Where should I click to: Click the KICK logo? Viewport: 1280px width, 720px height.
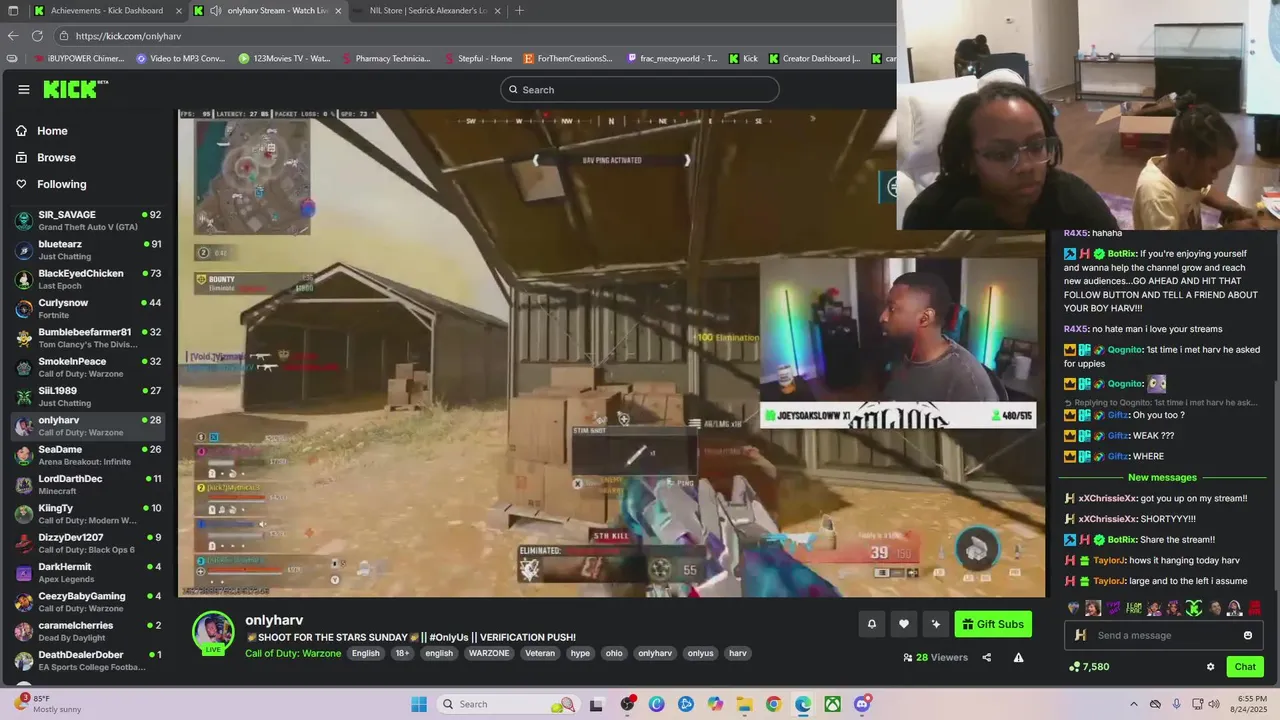point(75,89)
